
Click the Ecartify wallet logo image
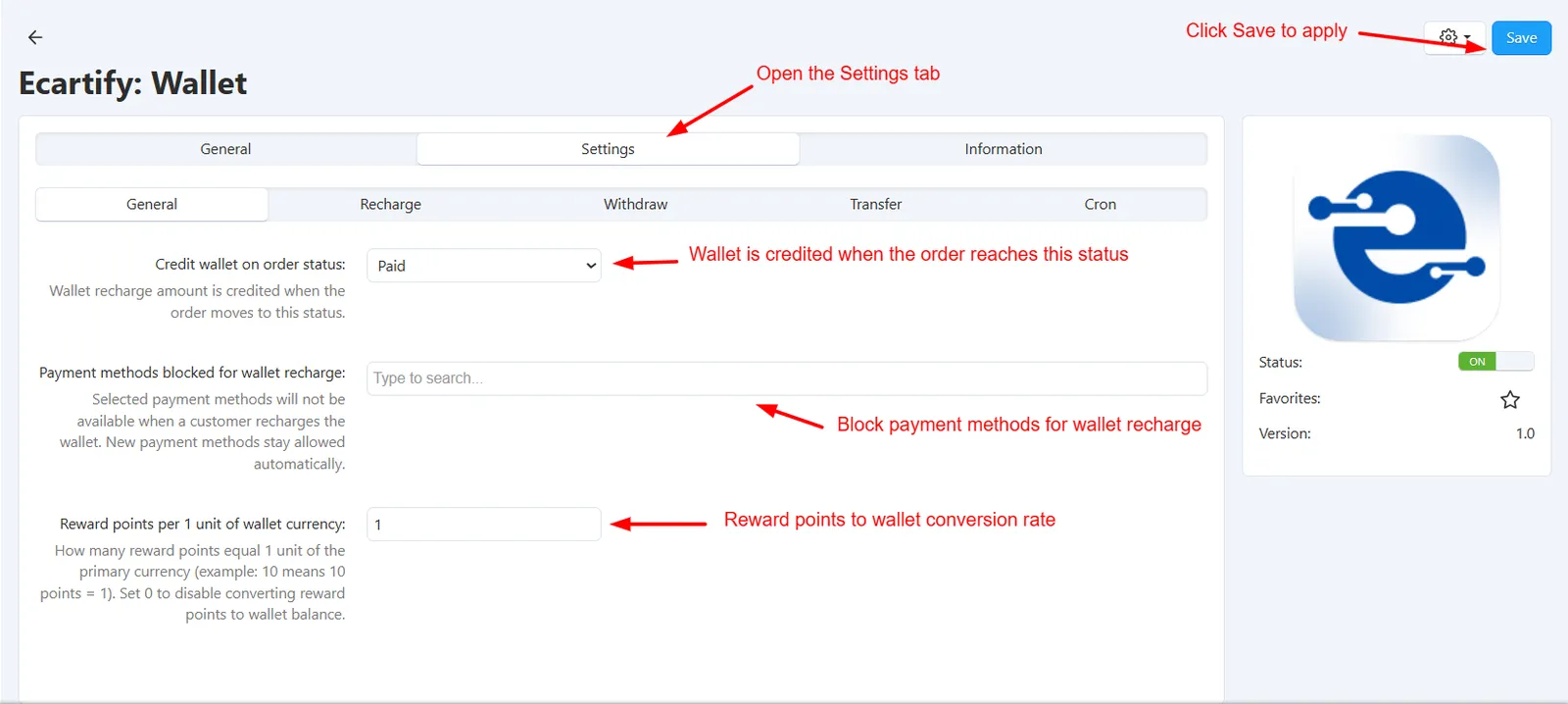[x=1396, y=238]
